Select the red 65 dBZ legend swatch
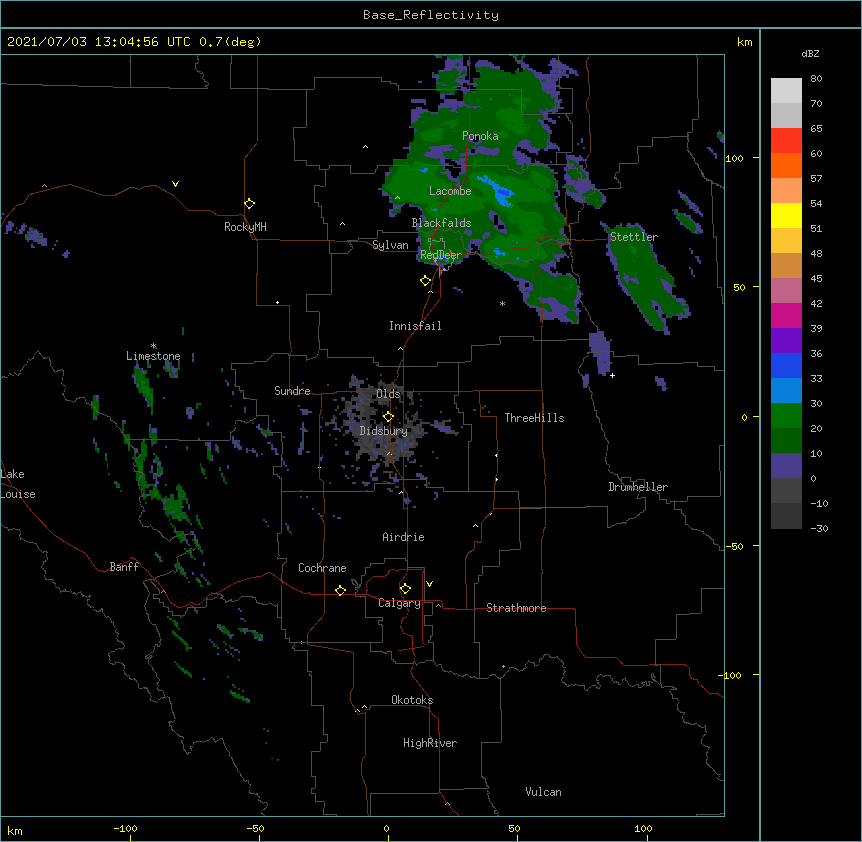Screen dimensions: 862x842 click(x=786, y=141)
